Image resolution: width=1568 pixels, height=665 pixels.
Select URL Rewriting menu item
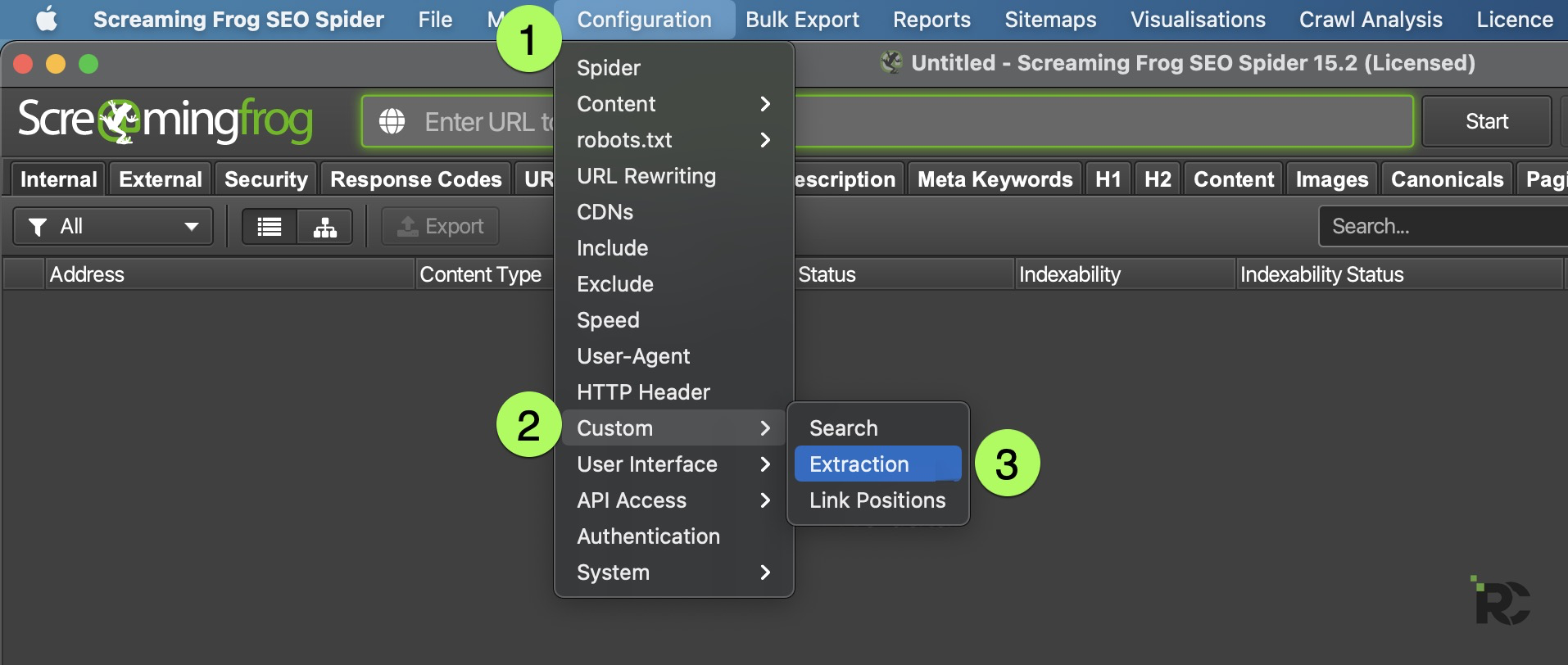673,176
